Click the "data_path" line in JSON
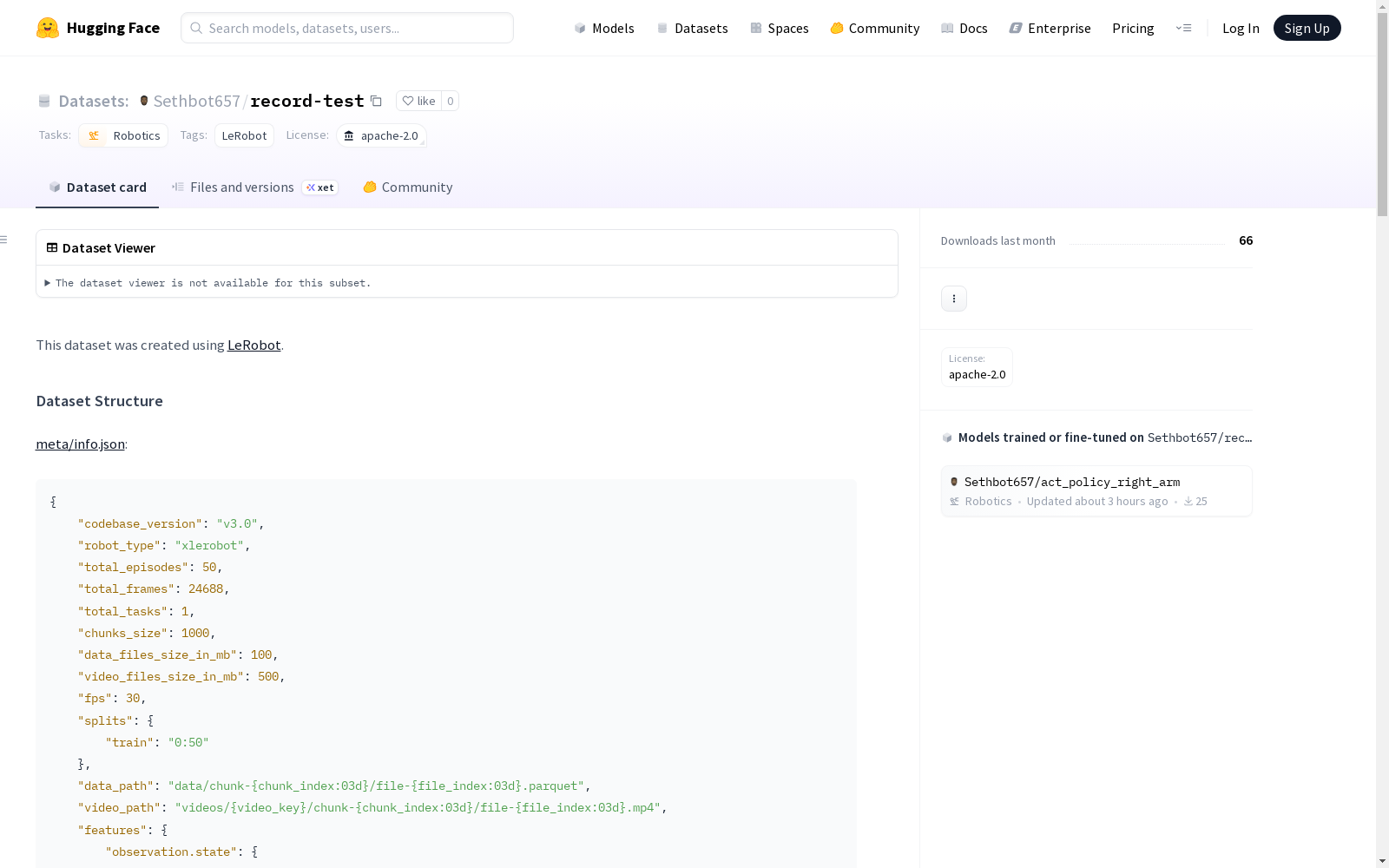This screenshot has height=868, width=1389. click(x=334, y=786)
